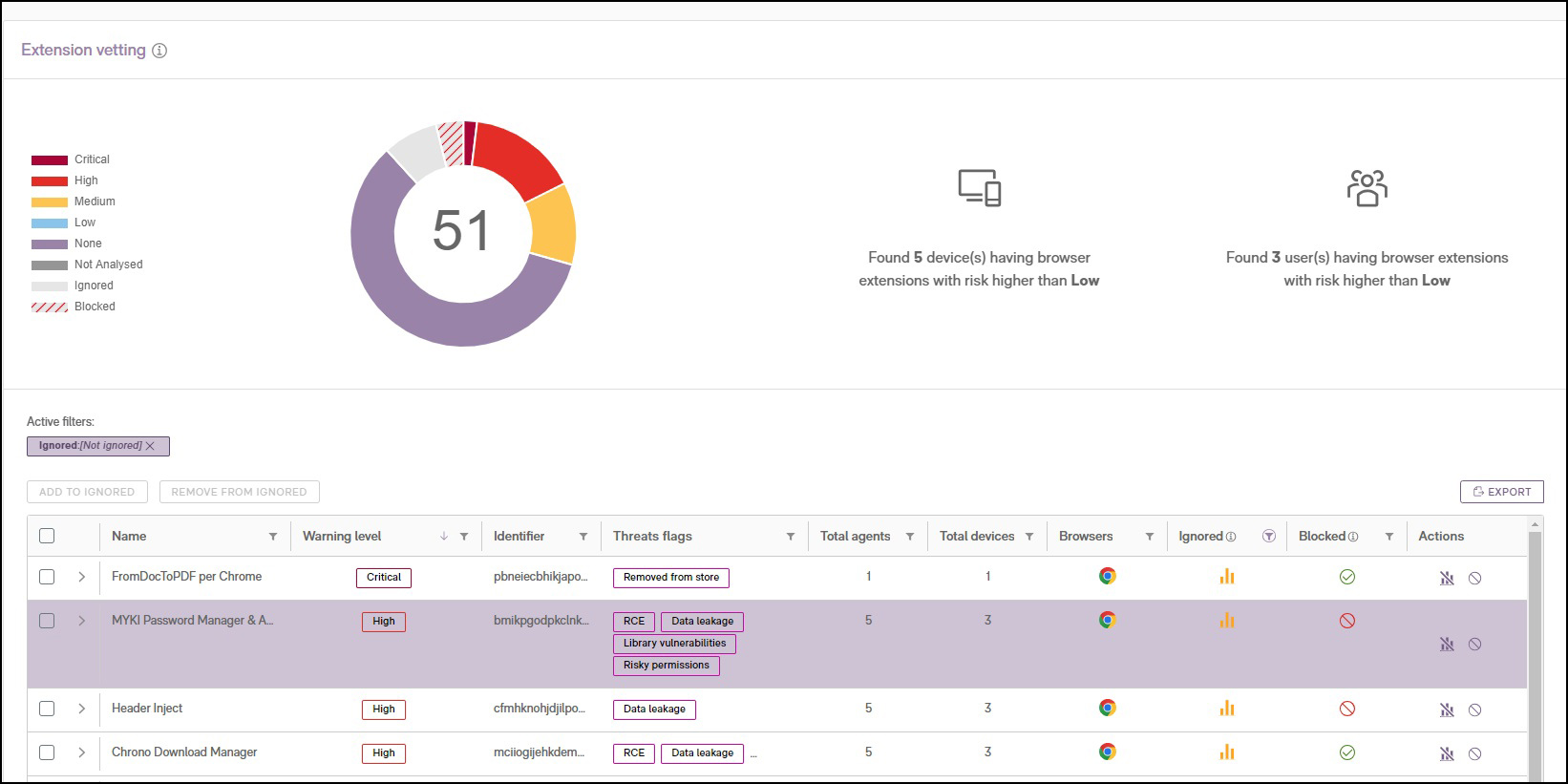Image resolution: width=1568 pixels, height=784 pixels.
Task: Check the FromDocToPDF per Chrome row checkbox
Action: (47, 577)
